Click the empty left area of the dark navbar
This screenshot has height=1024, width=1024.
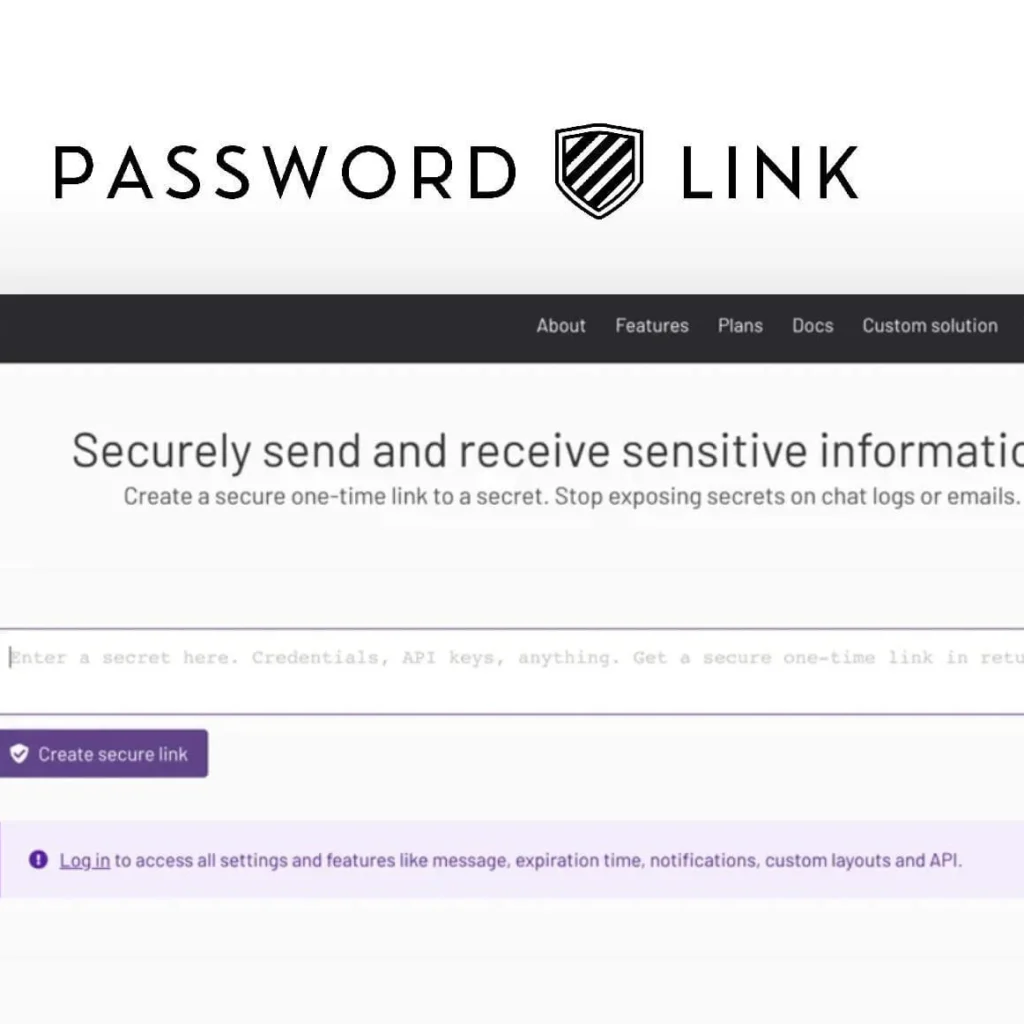coord(261,328)
